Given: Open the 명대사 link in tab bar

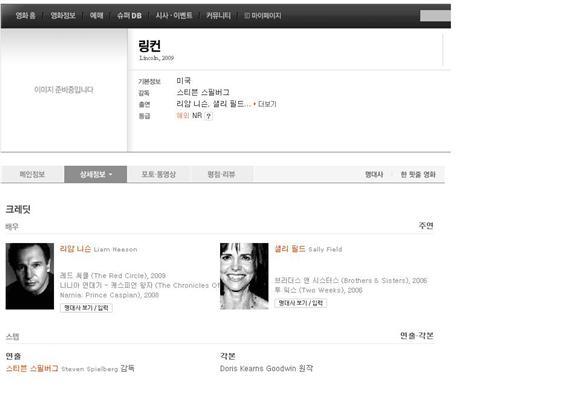Looking at the screenshot, I should [x=374, y=174].
